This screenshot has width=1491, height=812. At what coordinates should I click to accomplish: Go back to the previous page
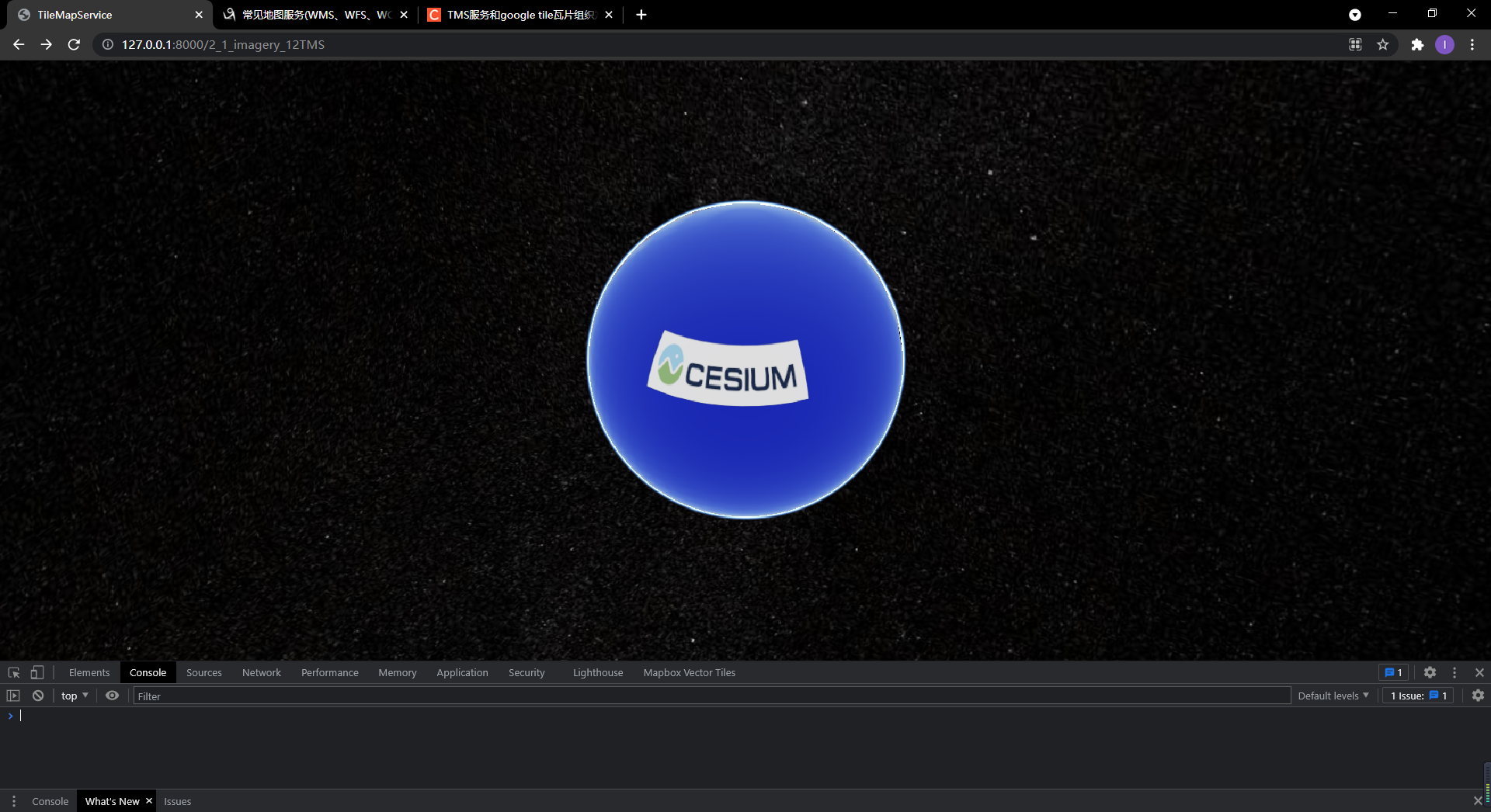[19, 45]
